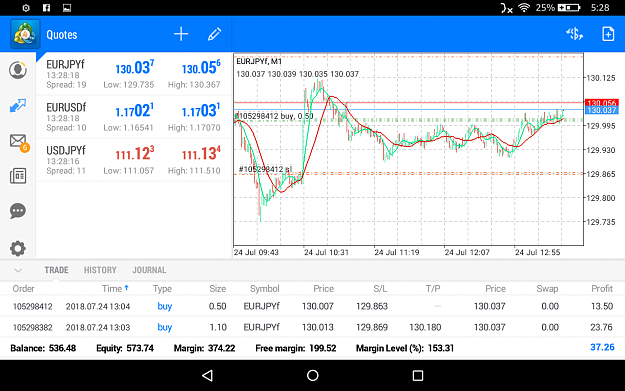Click total profit 37.26
This screenshot has height=391, width=625.
click(x=602, y=347)
